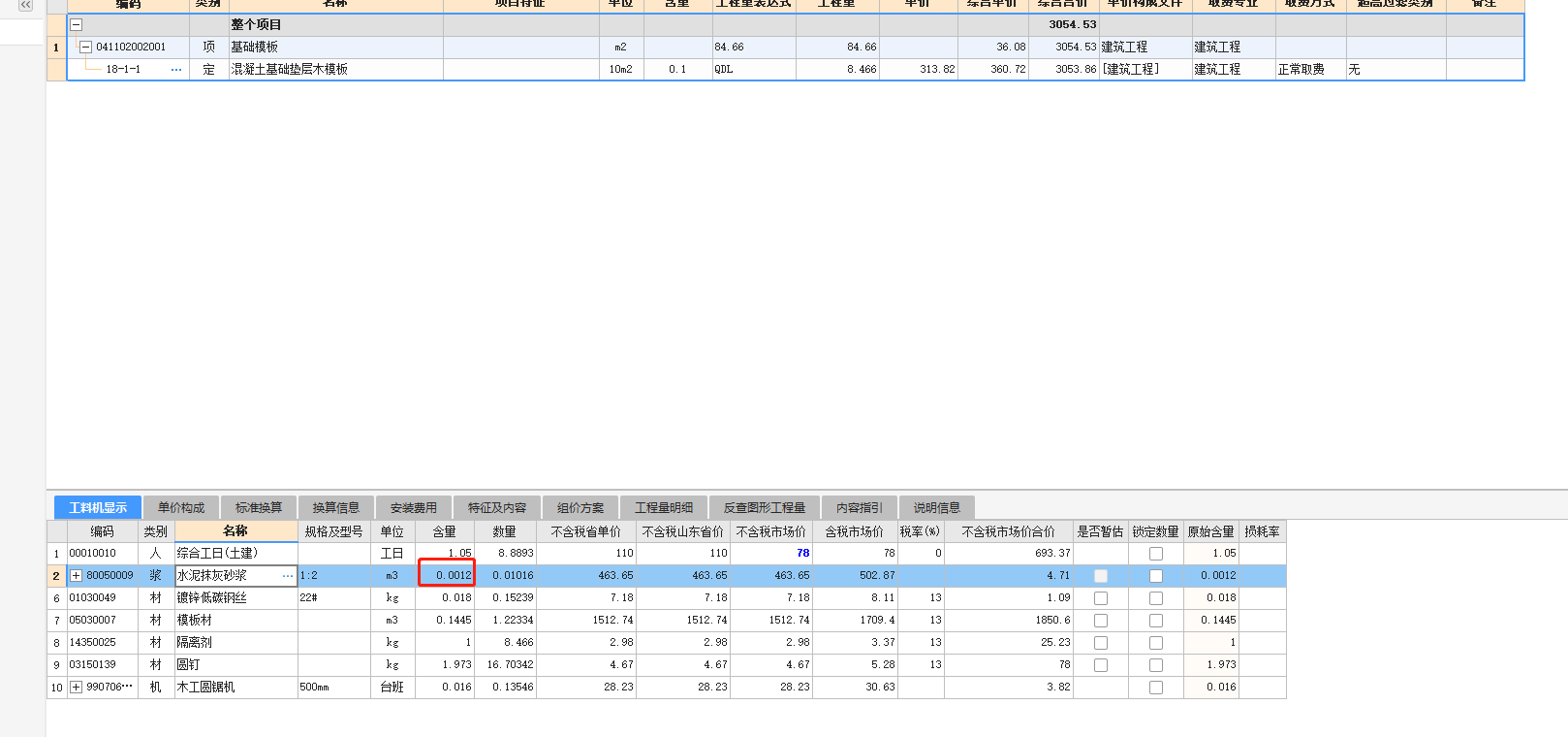
Task: Select 圆钉 name cell
Action: pyautogui.click(x=236, y=665)
